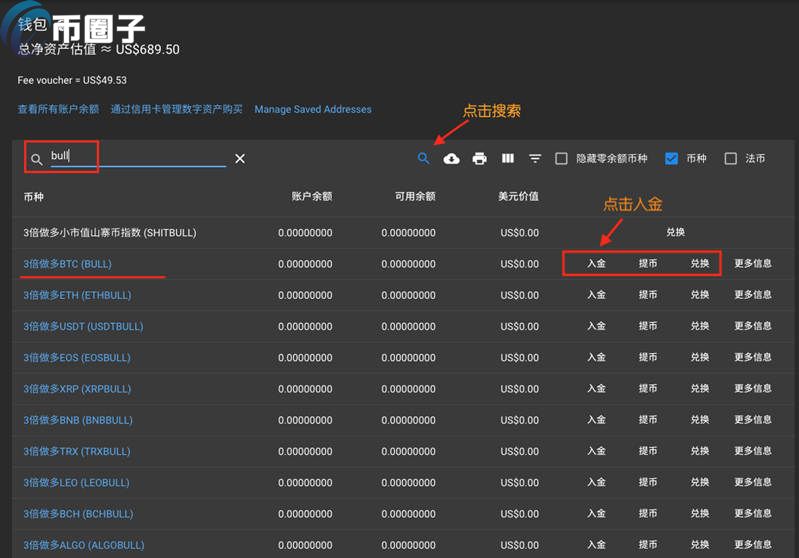Click 入金 in the LEOBULL row

coord(596,482)
